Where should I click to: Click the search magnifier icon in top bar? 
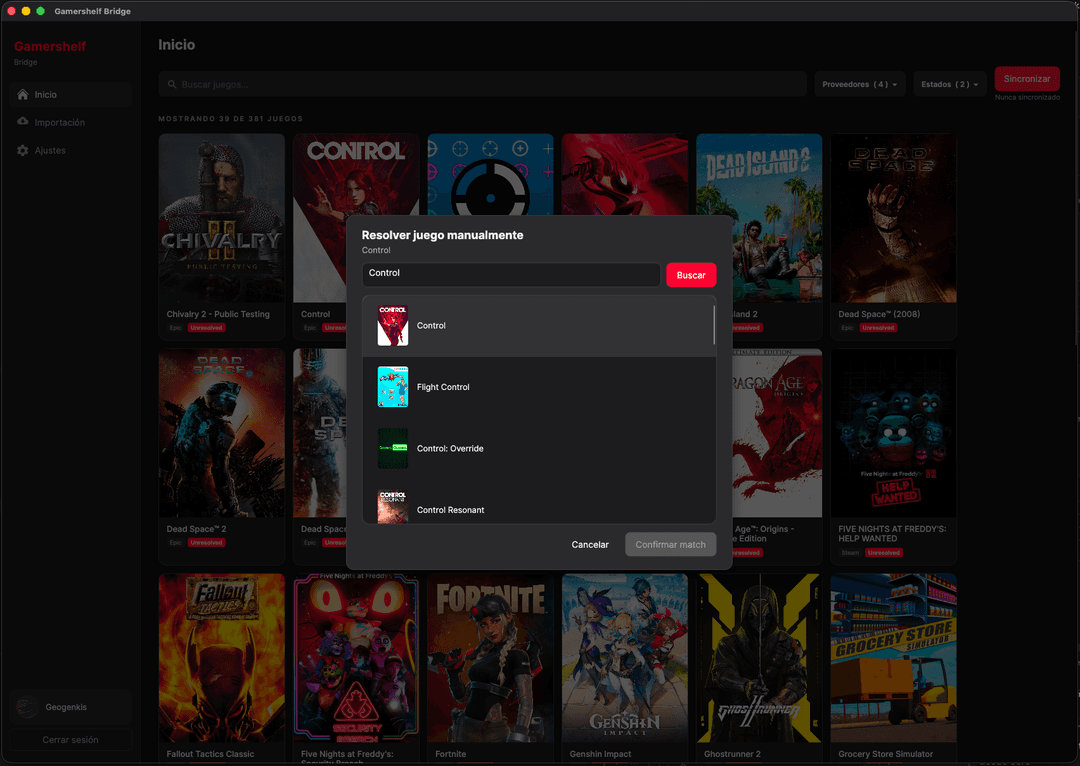tap(173, 85)
